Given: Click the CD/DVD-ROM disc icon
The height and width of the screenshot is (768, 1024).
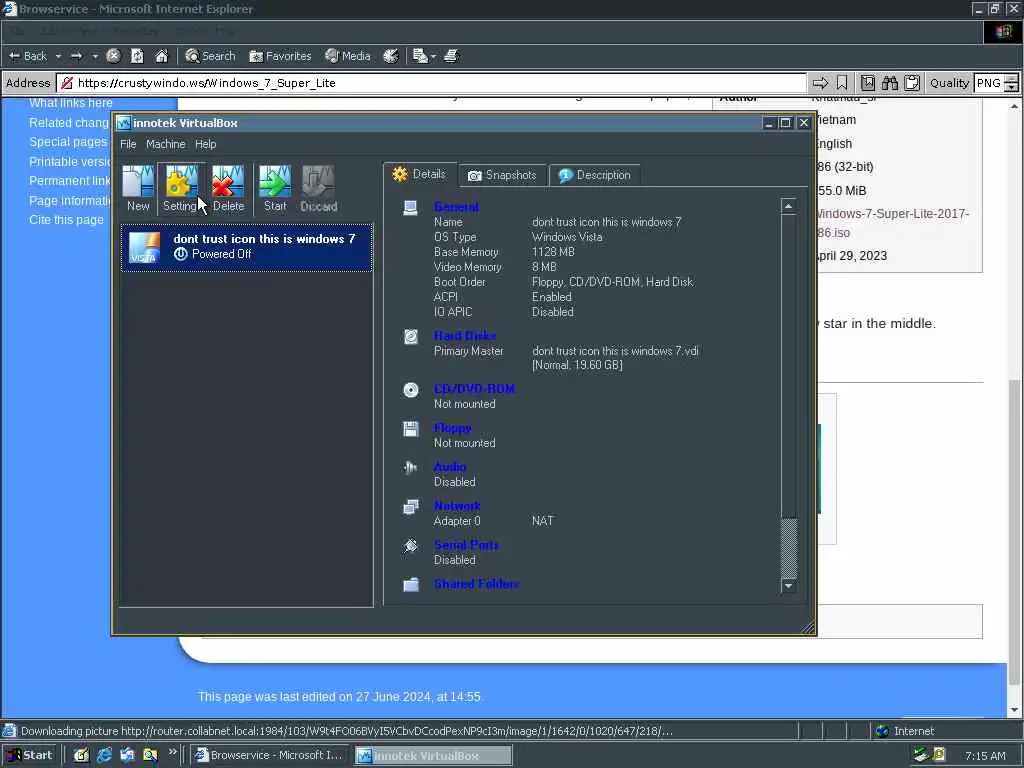Looking at the screenshot, I should click(x=410, y=390).
